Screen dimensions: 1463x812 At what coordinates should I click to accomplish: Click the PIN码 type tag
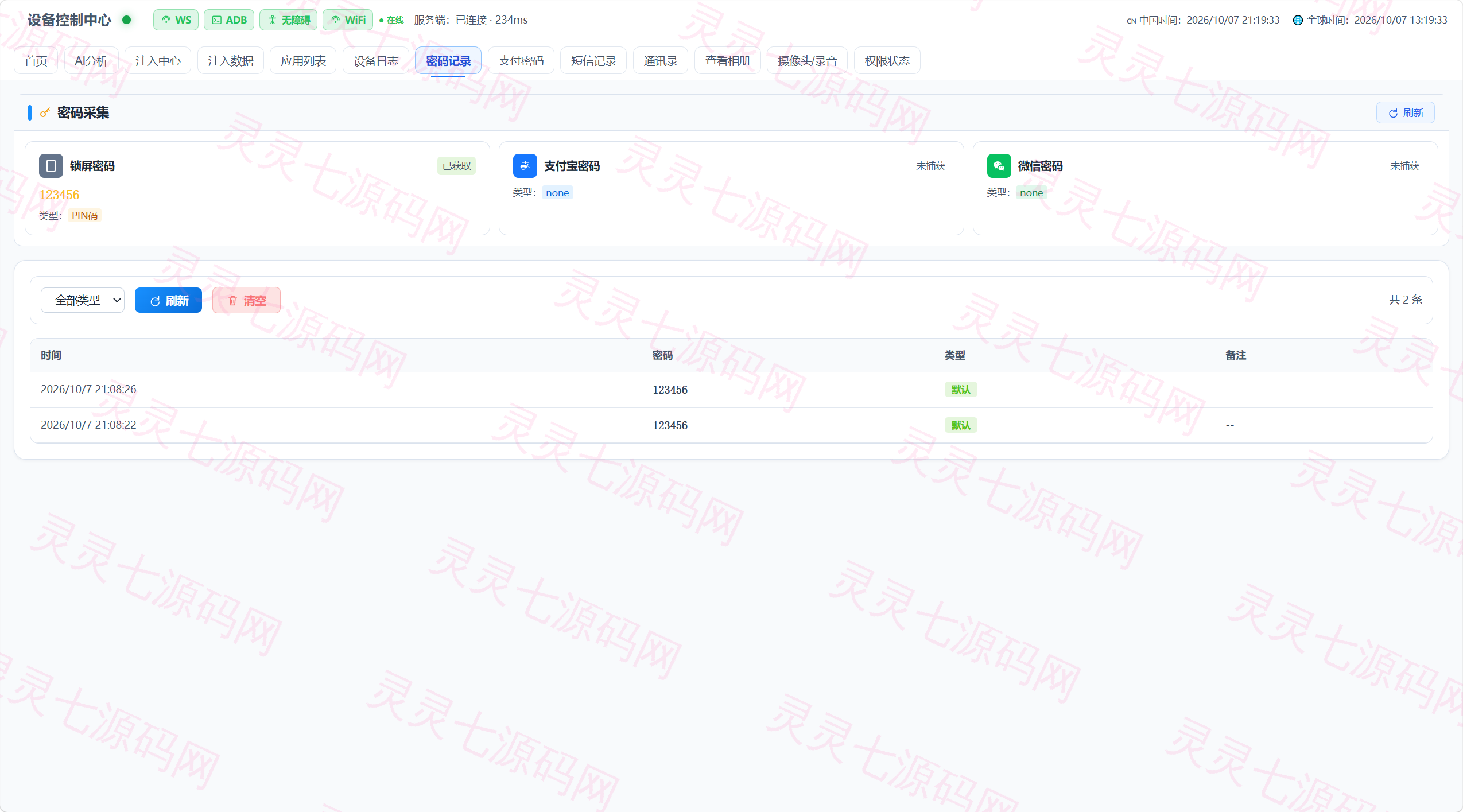(84, 216)
